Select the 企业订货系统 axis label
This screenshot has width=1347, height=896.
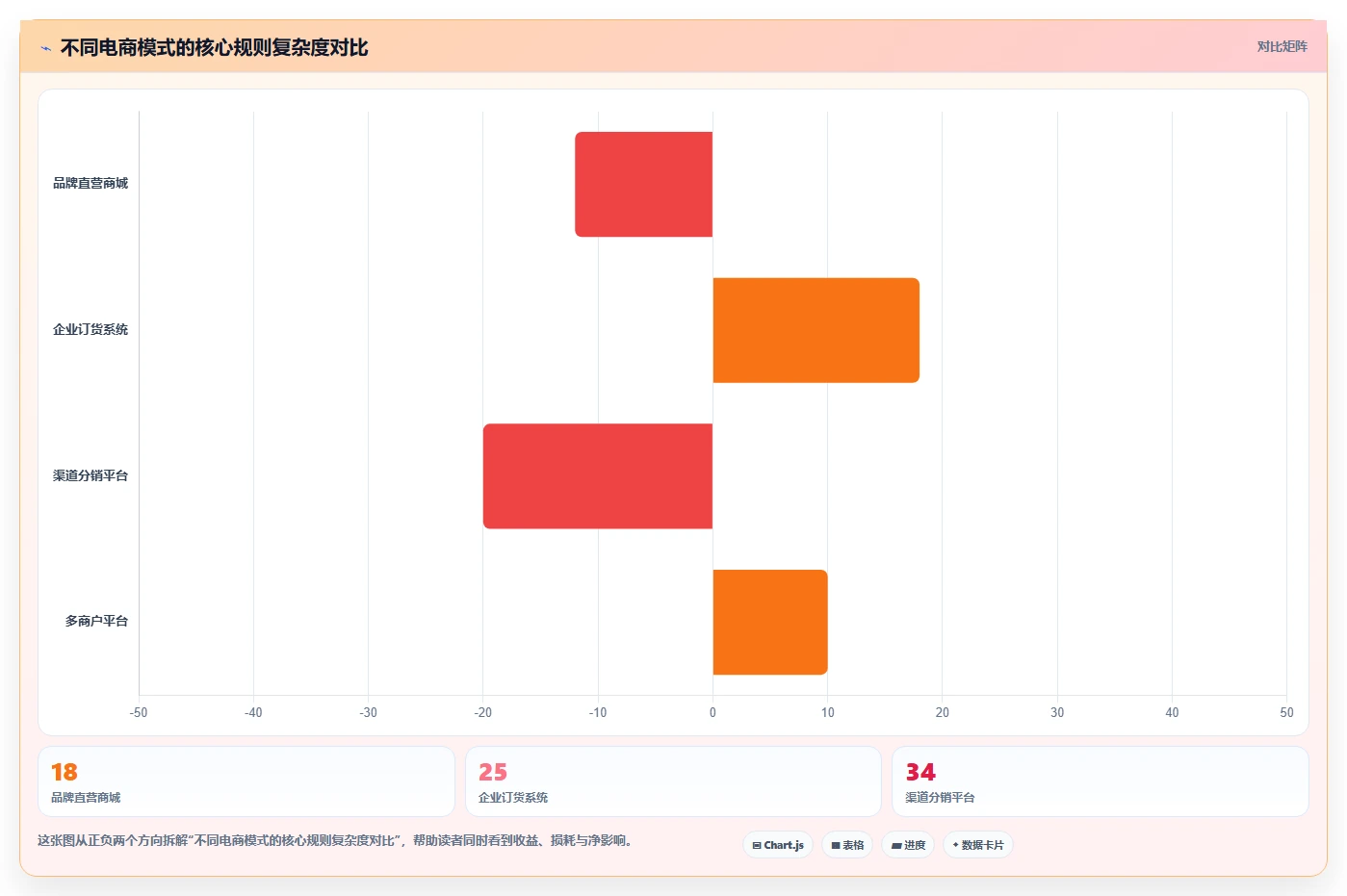click(91, 329)
